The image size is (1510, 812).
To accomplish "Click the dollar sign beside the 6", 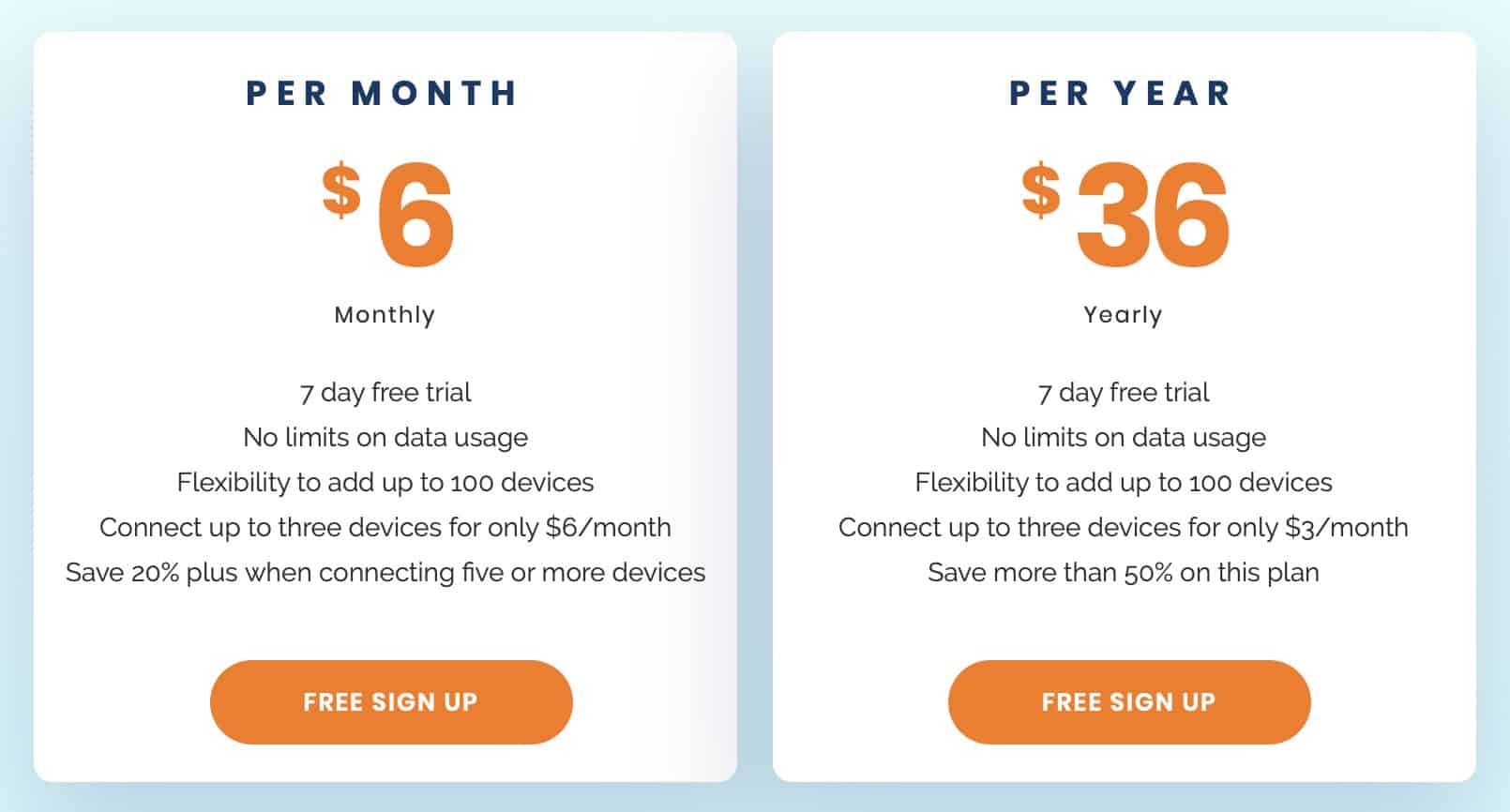I will (x=341, y=190).
